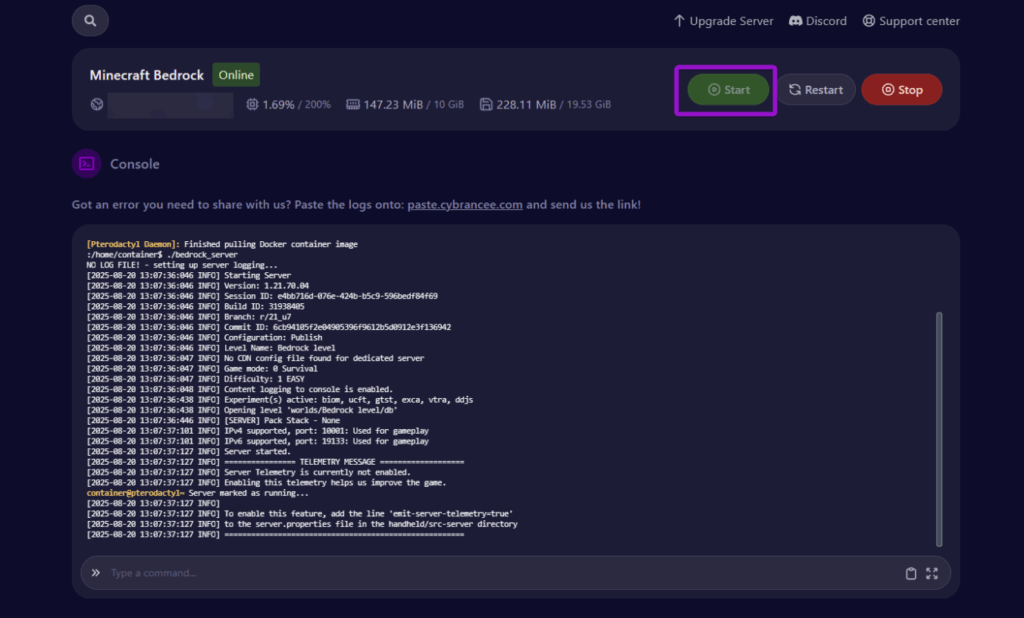The height and width of the screenshot is (618, 1024).
Task: Click the 'Configuration: Publish' log line
Action: (204, 338)
